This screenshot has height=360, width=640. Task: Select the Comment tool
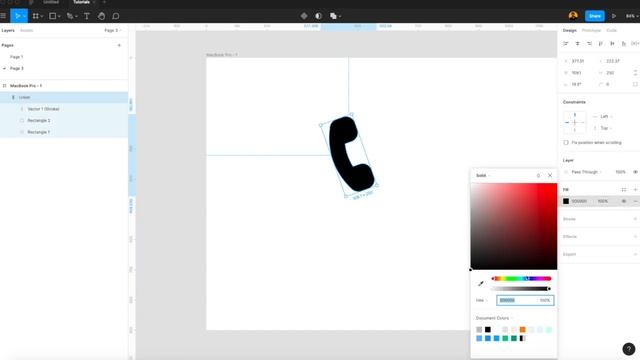pos(116,16)
